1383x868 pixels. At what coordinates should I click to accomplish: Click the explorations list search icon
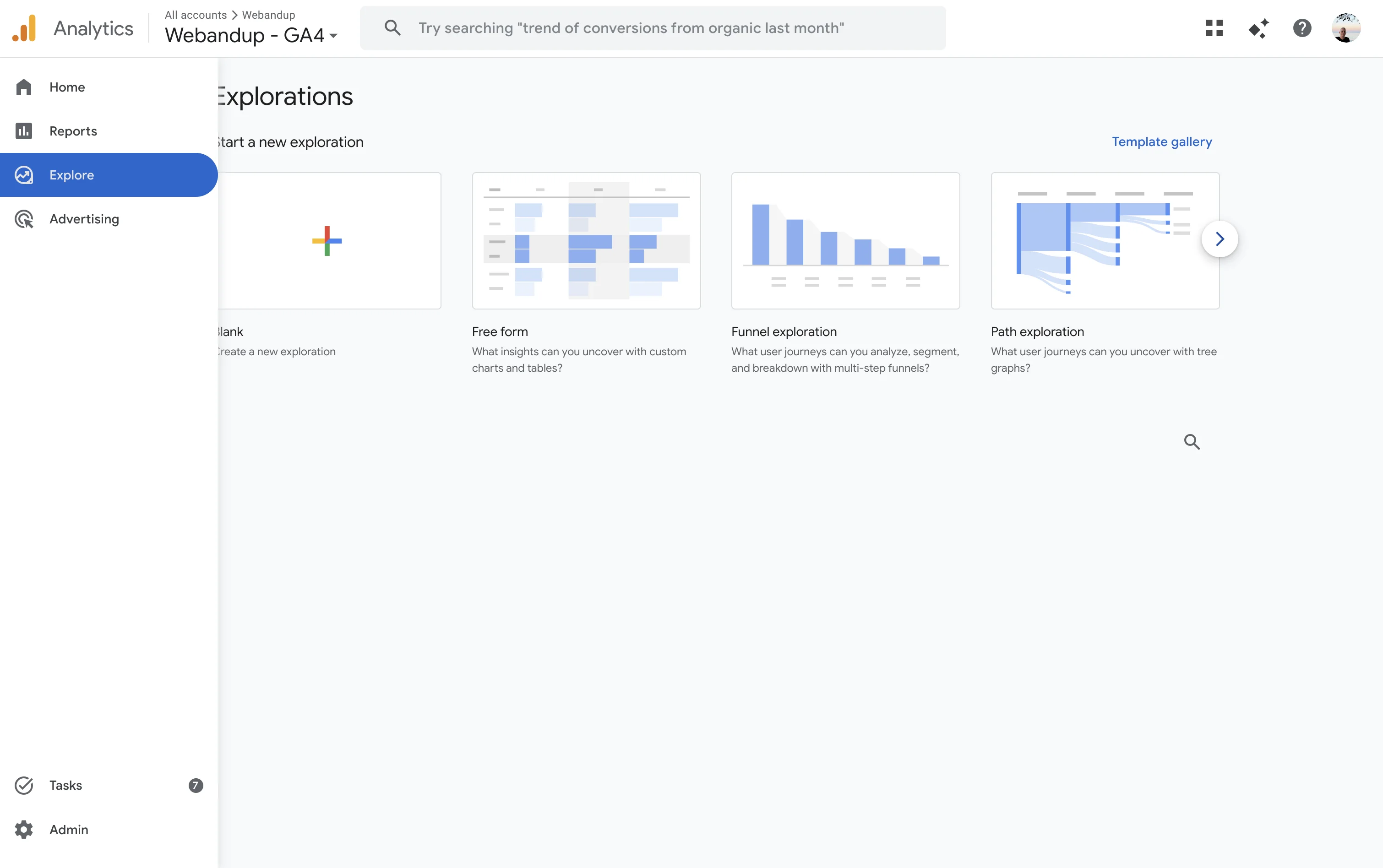click(1192, 441)
